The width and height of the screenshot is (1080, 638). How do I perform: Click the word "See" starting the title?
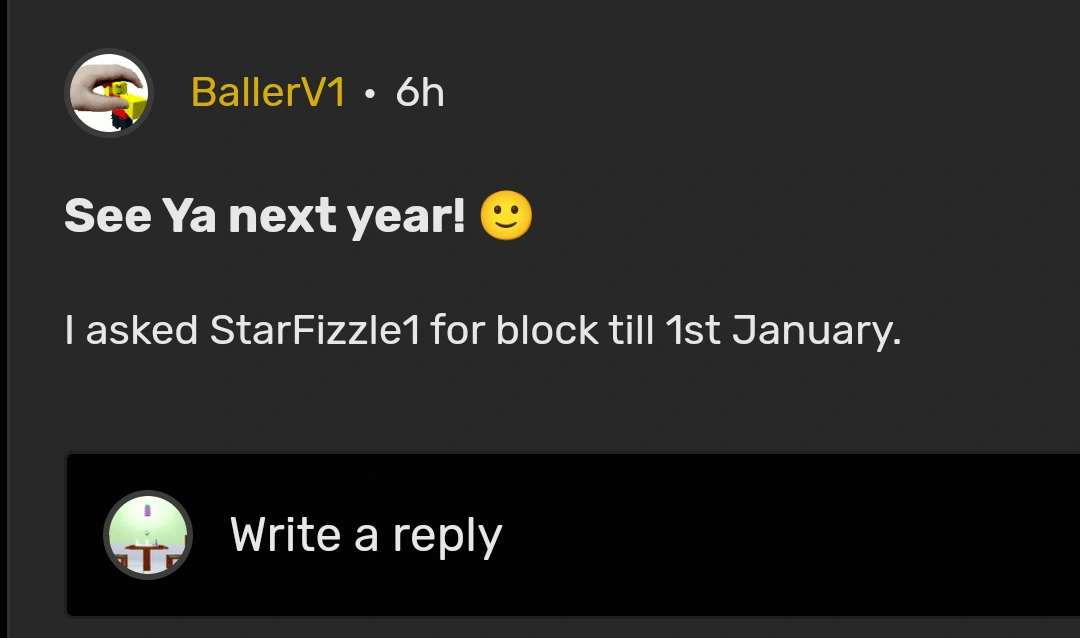(x=107, y=216)
